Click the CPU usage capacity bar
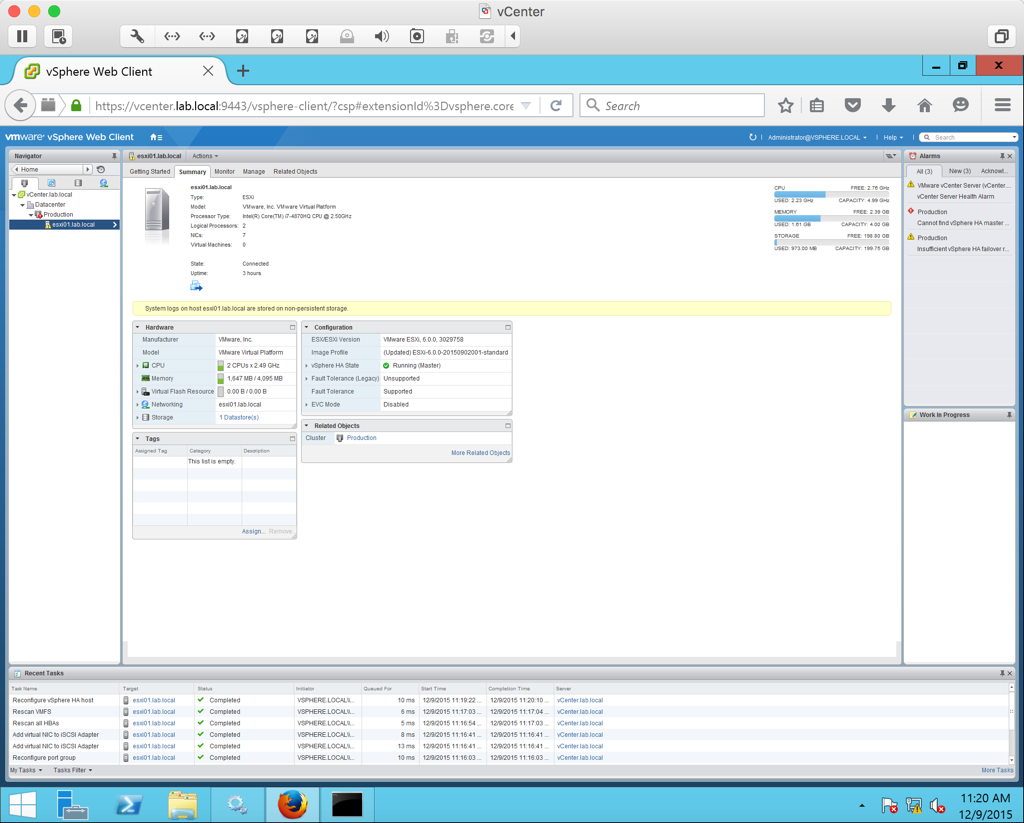Screen dimensions: 1024x823 (x=831, y=194)
